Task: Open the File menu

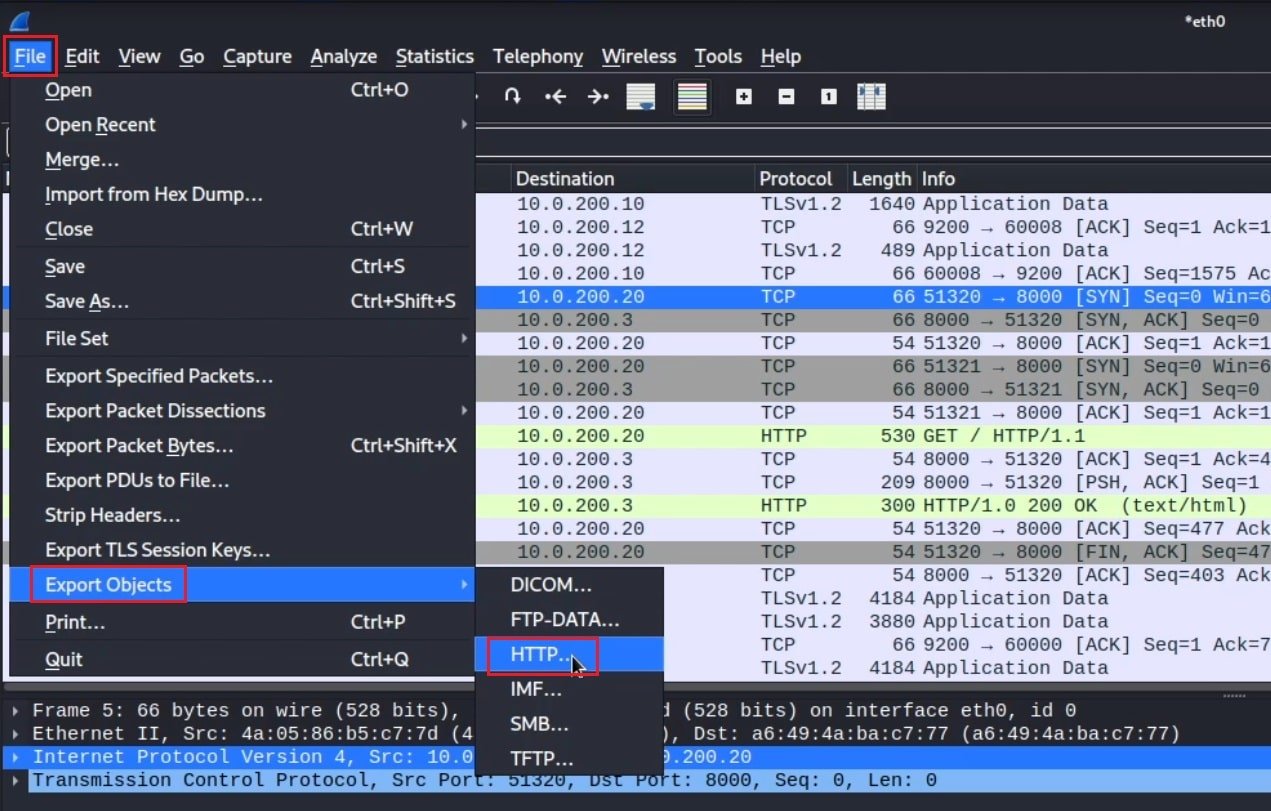Action: [30, 57]
